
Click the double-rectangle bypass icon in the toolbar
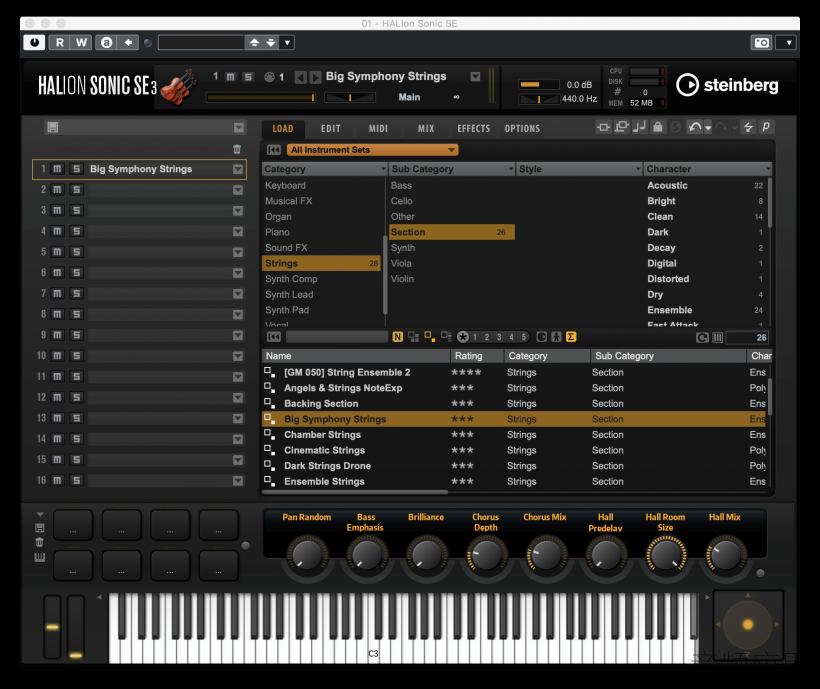coord(621,127)
